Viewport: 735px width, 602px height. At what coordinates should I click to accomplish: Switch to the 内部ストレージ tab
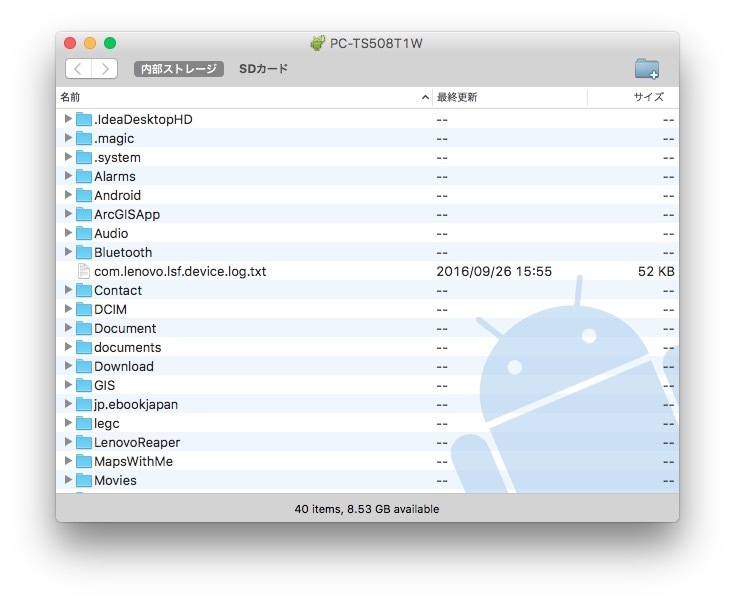pyautogui.click(x=179, y=69)
